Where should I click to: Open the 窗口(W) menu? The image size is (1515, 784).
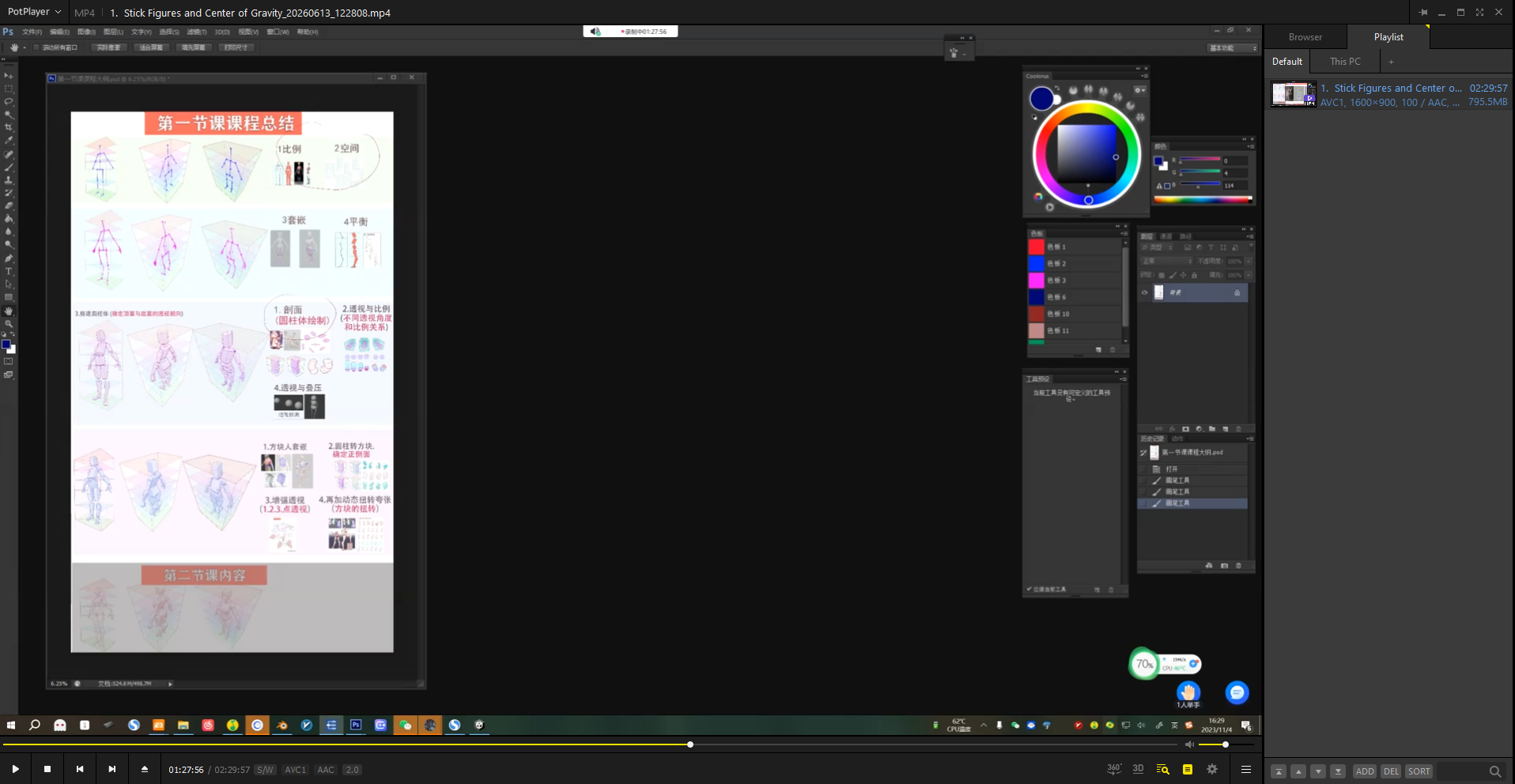(278, 32)
